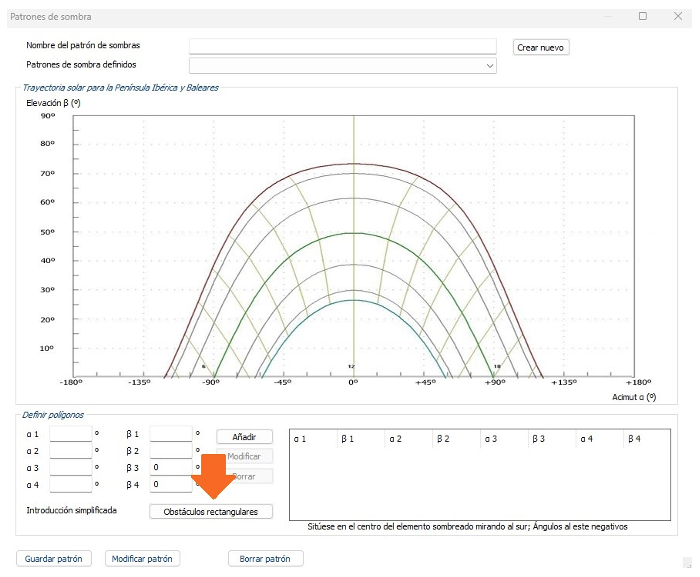Open Obstáculos rectangulares simplified input
This screenshot has height=577, width=700.
coord(211,511)
